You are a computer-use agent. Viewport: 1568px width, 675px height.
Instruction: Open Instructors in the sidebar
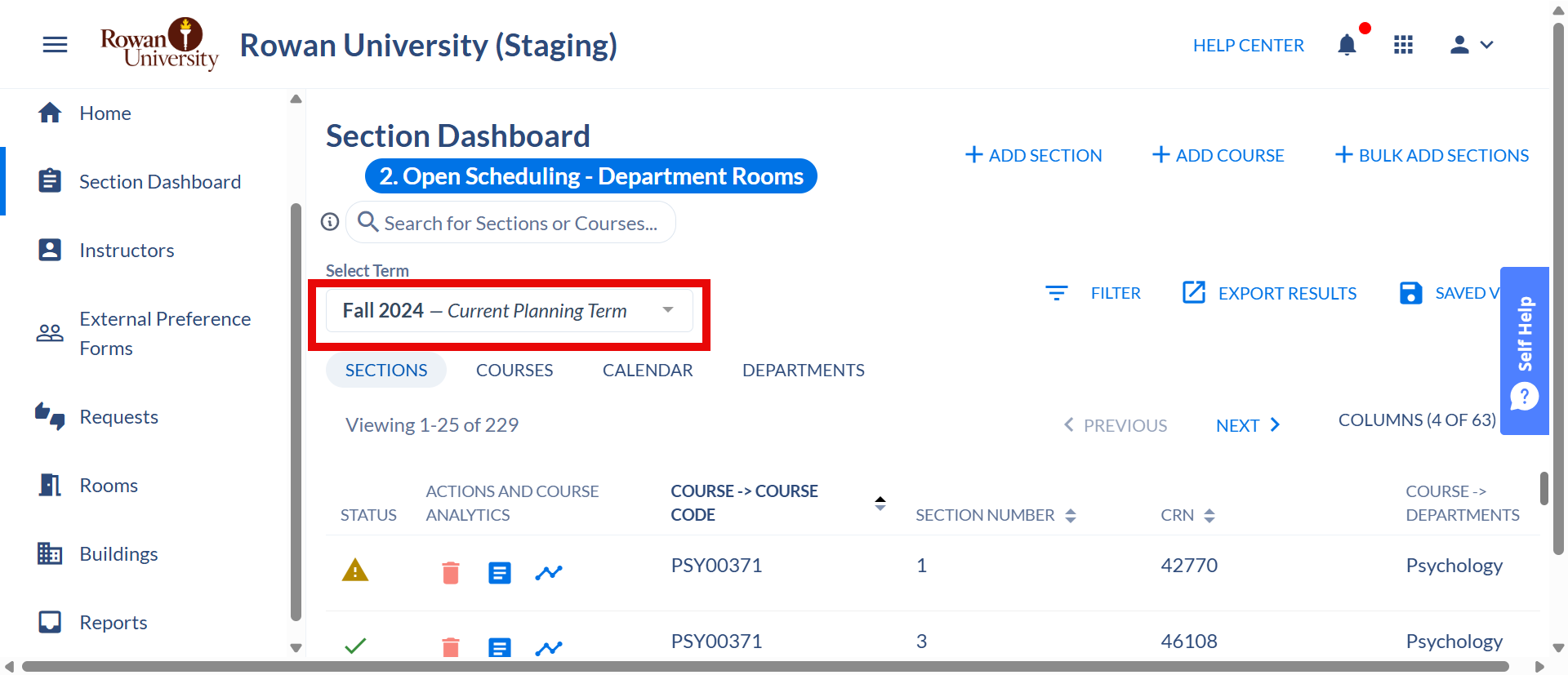pos(127,251)
